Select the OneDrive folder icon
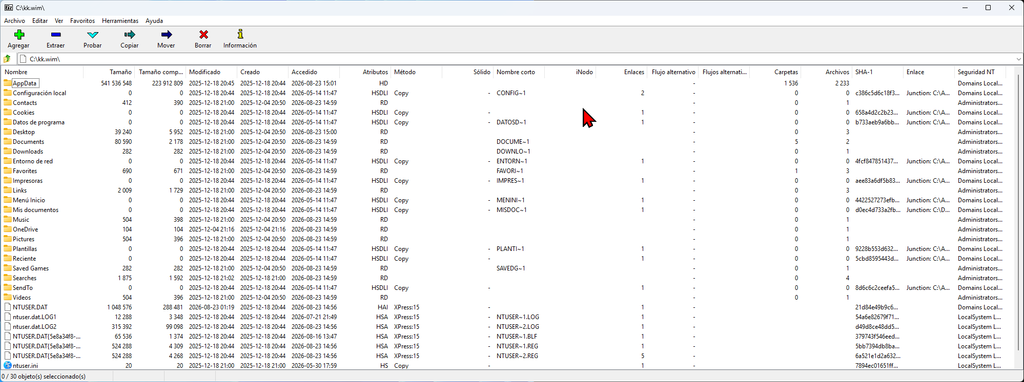This screenshot has width=1024, height=382. click(x=7, y=229)
